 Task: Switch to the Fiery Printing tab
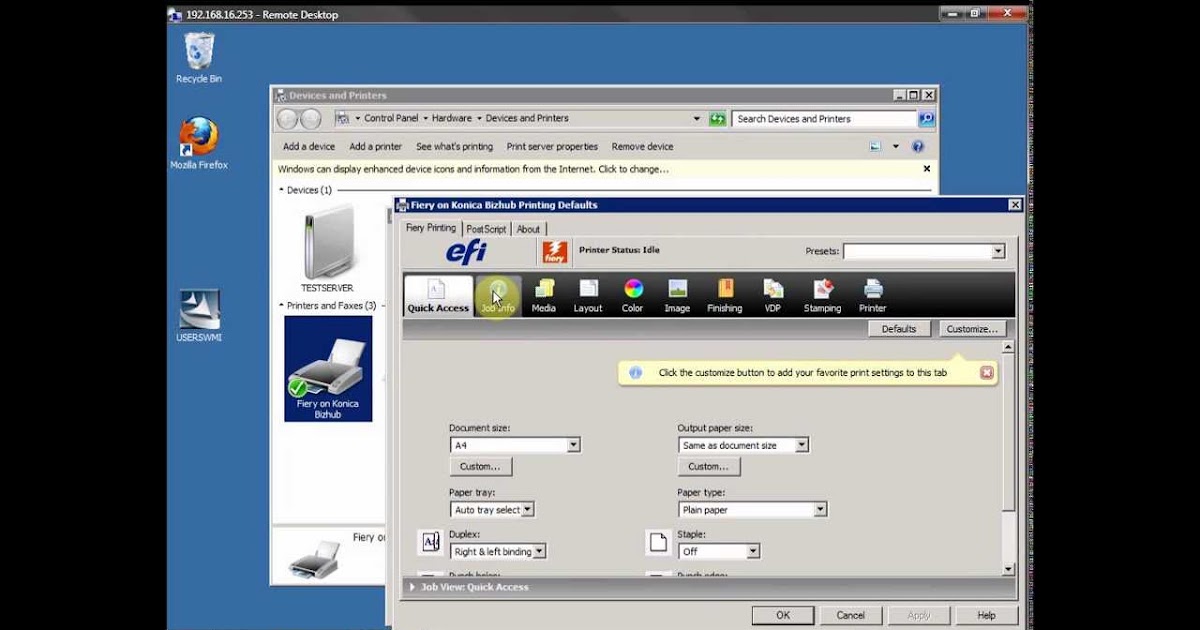(x=431, y=228)
